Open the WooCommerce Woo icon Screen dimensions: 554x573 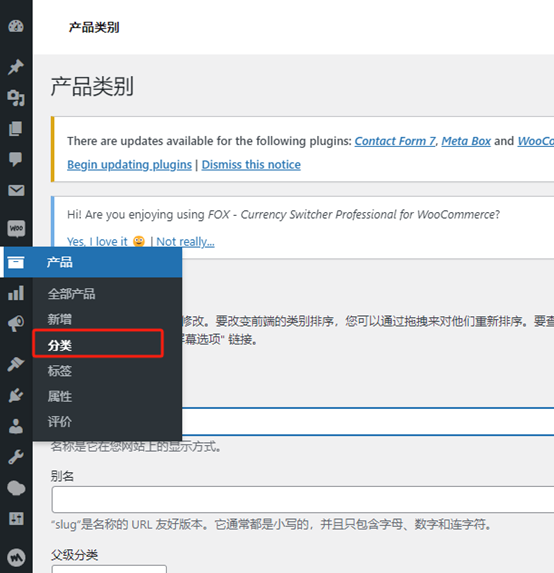pyautogui.click(x=16, y=229)
